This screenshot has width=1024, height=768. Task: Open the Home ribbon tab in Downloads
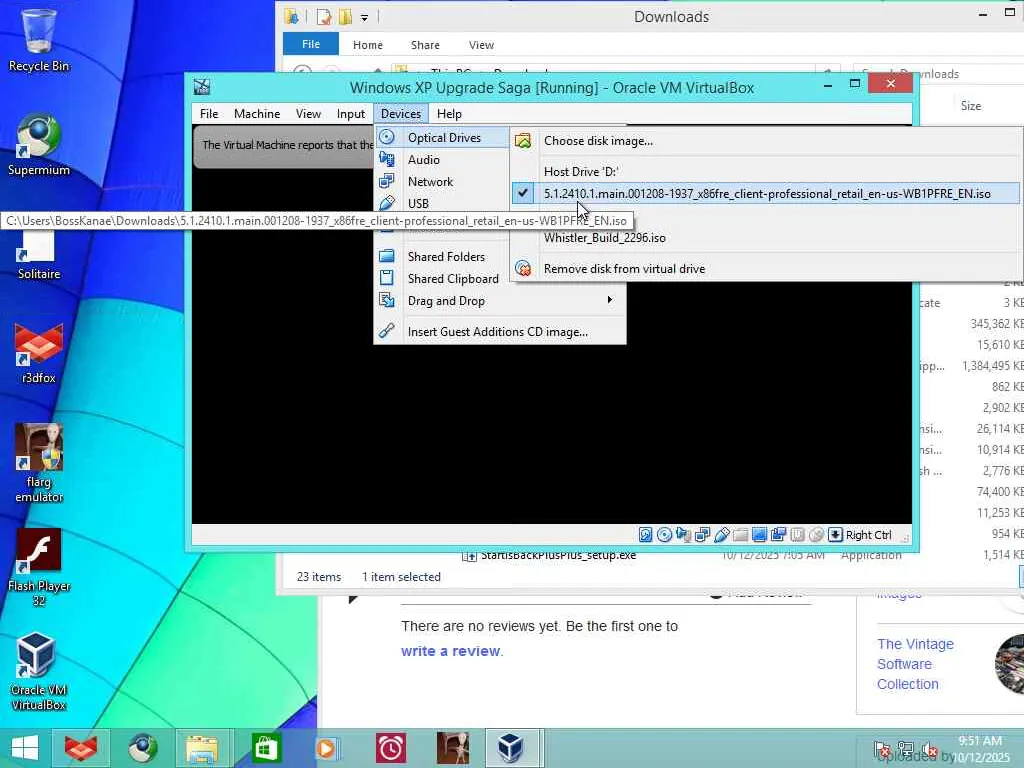pyautogui.click(x=368, y=44)
